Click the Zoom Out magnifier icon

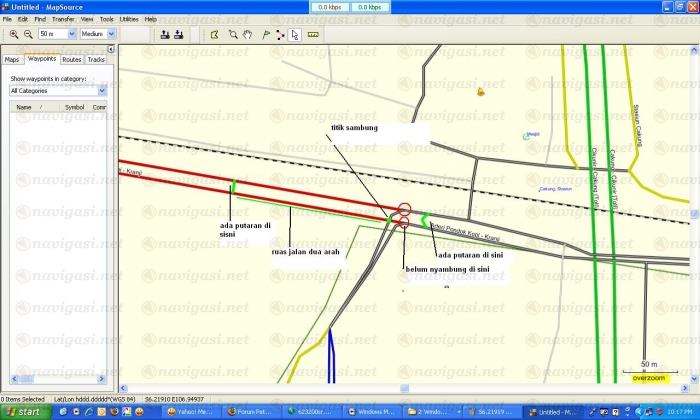(28, 33)
